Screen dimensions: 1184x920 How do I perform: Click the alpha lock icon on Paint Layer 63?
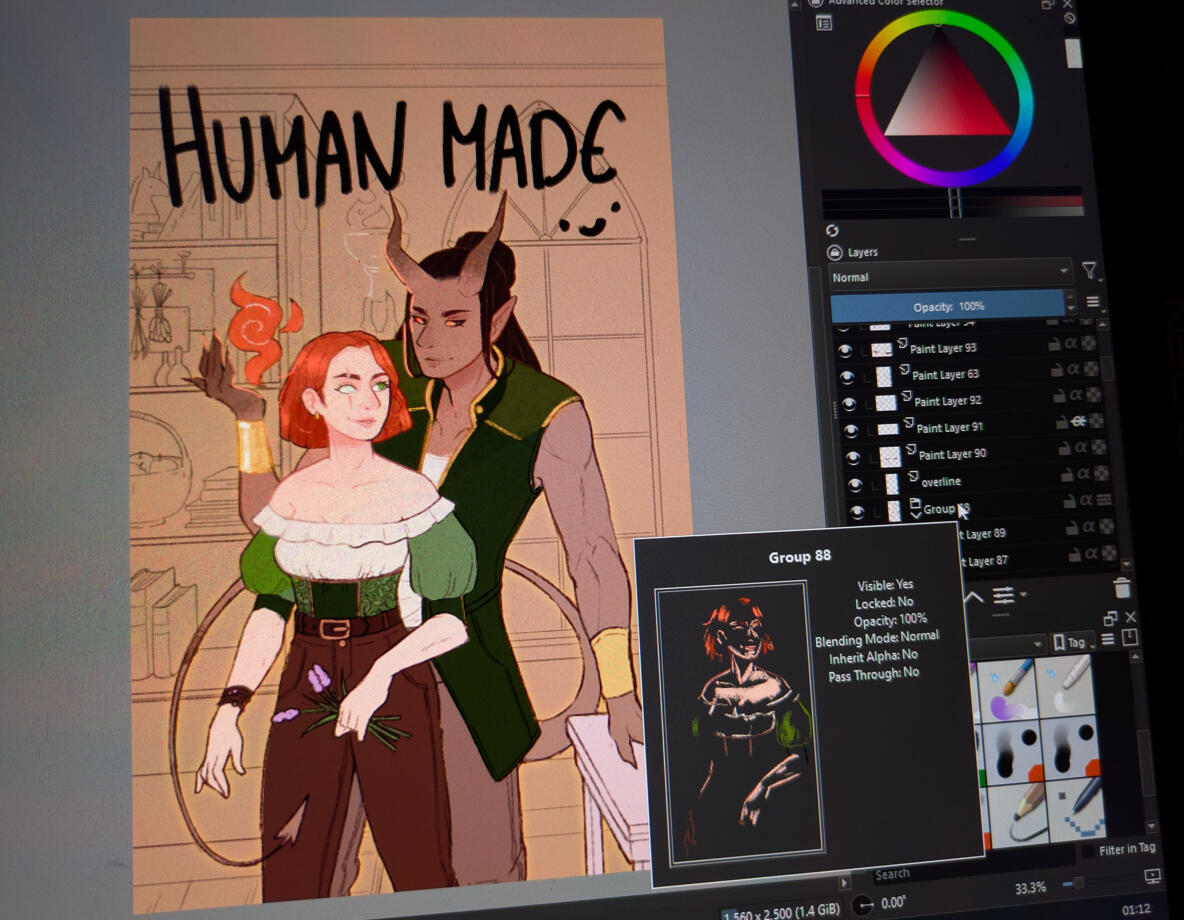pos(1073,370)
